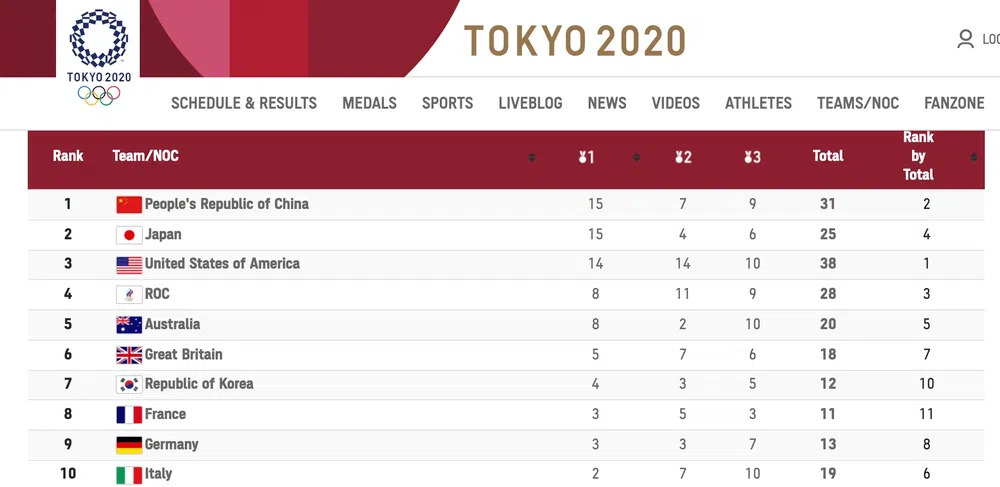
Task: Open the Schedule & Results menu
Action: point(244,103)
